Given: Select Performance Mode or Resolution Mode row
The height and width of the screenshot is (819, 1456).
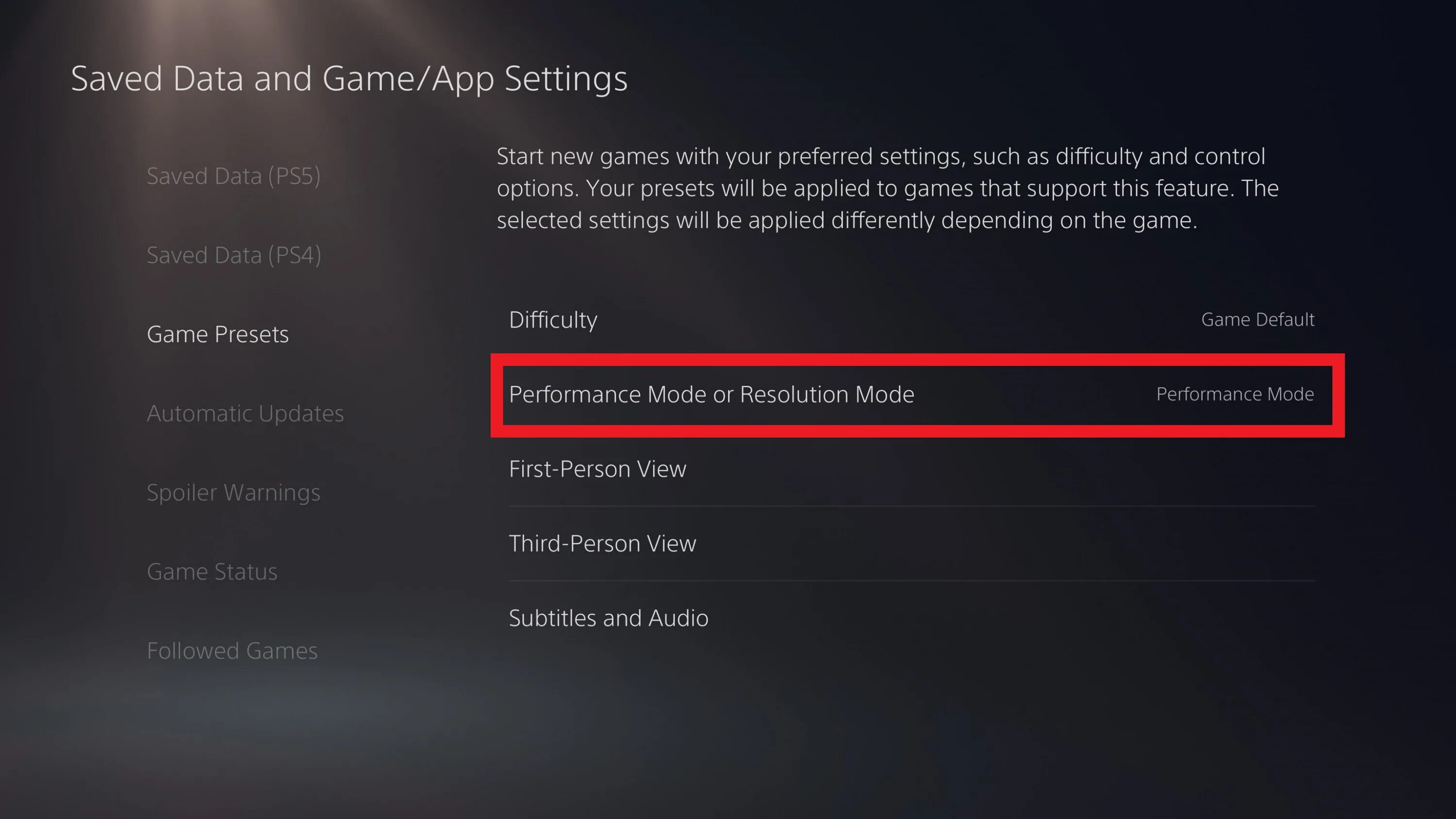Looking at the screenshot, I should click(917, 394).
